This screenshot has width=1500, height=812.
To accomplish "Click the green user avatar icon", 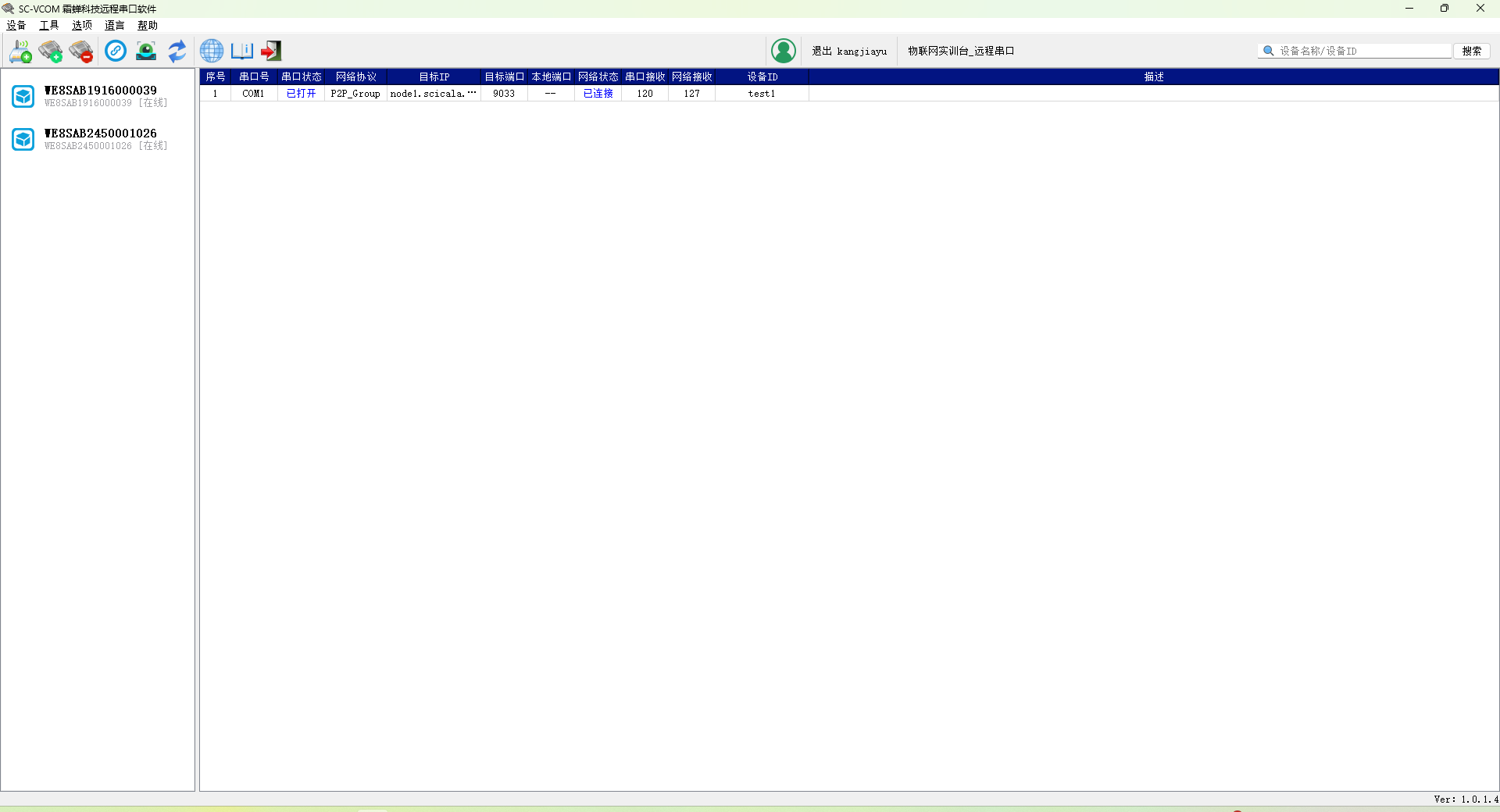I will tap(783, 52).
